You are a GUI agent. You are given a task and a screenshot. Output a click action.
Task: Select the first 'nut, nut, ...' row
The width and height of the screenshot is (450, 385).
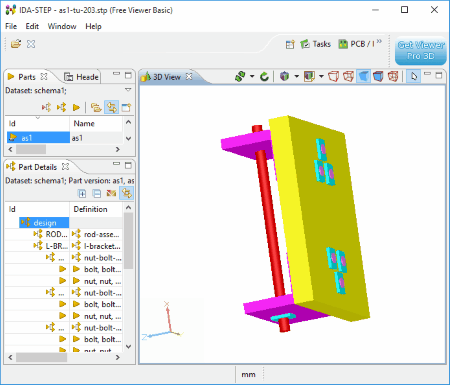pos(97,281)
